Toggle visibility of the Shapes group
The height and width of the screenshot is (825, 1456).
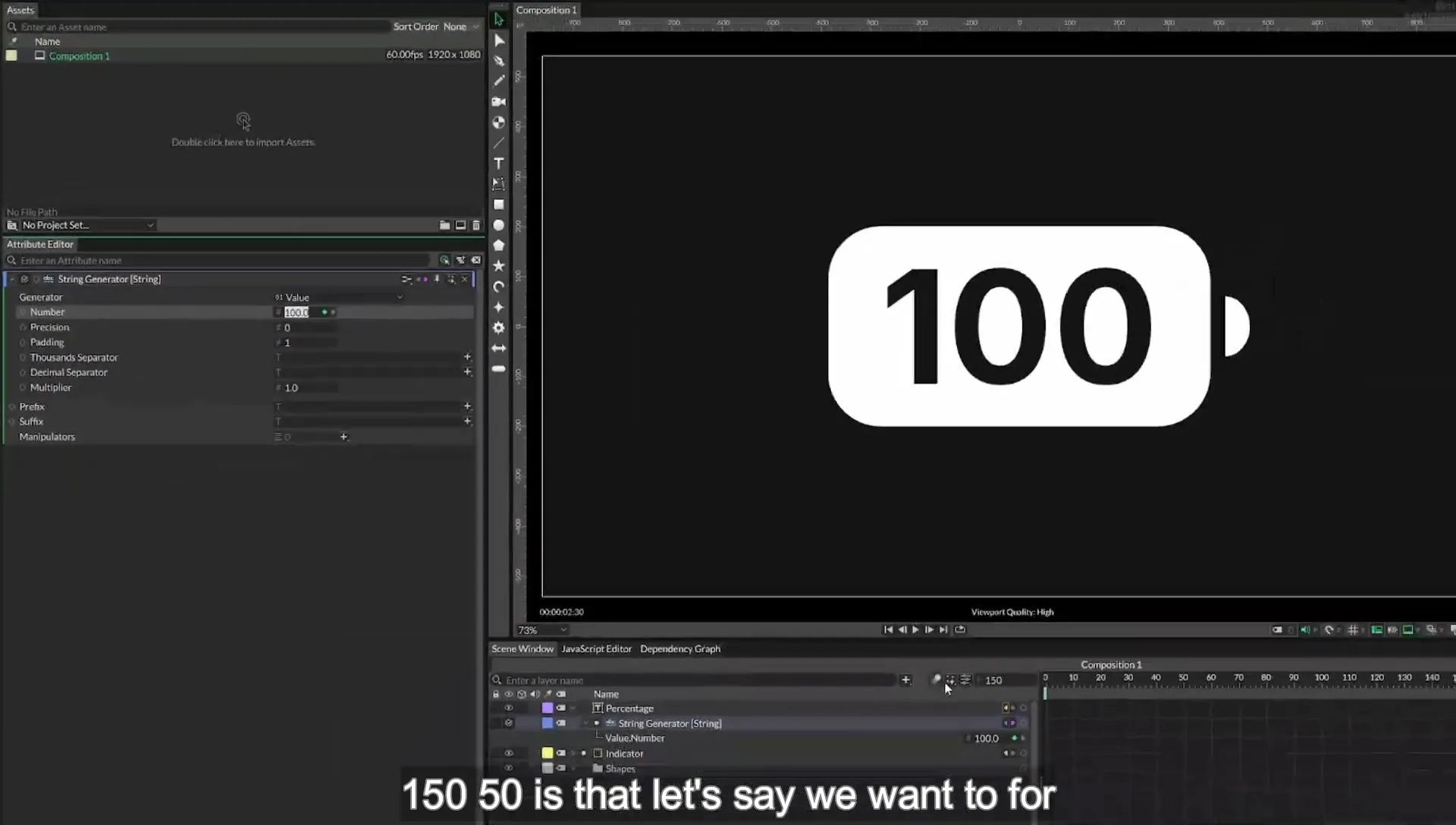tap(509, 768)
